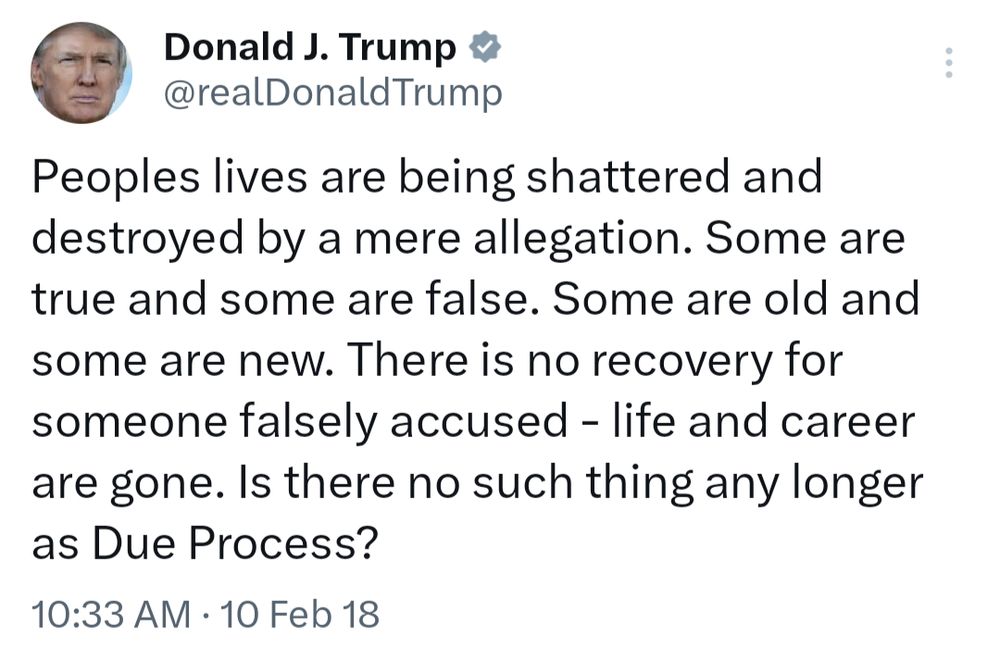
Task: Open Donald J. Trump's profile picture
Action: [81, 73]
